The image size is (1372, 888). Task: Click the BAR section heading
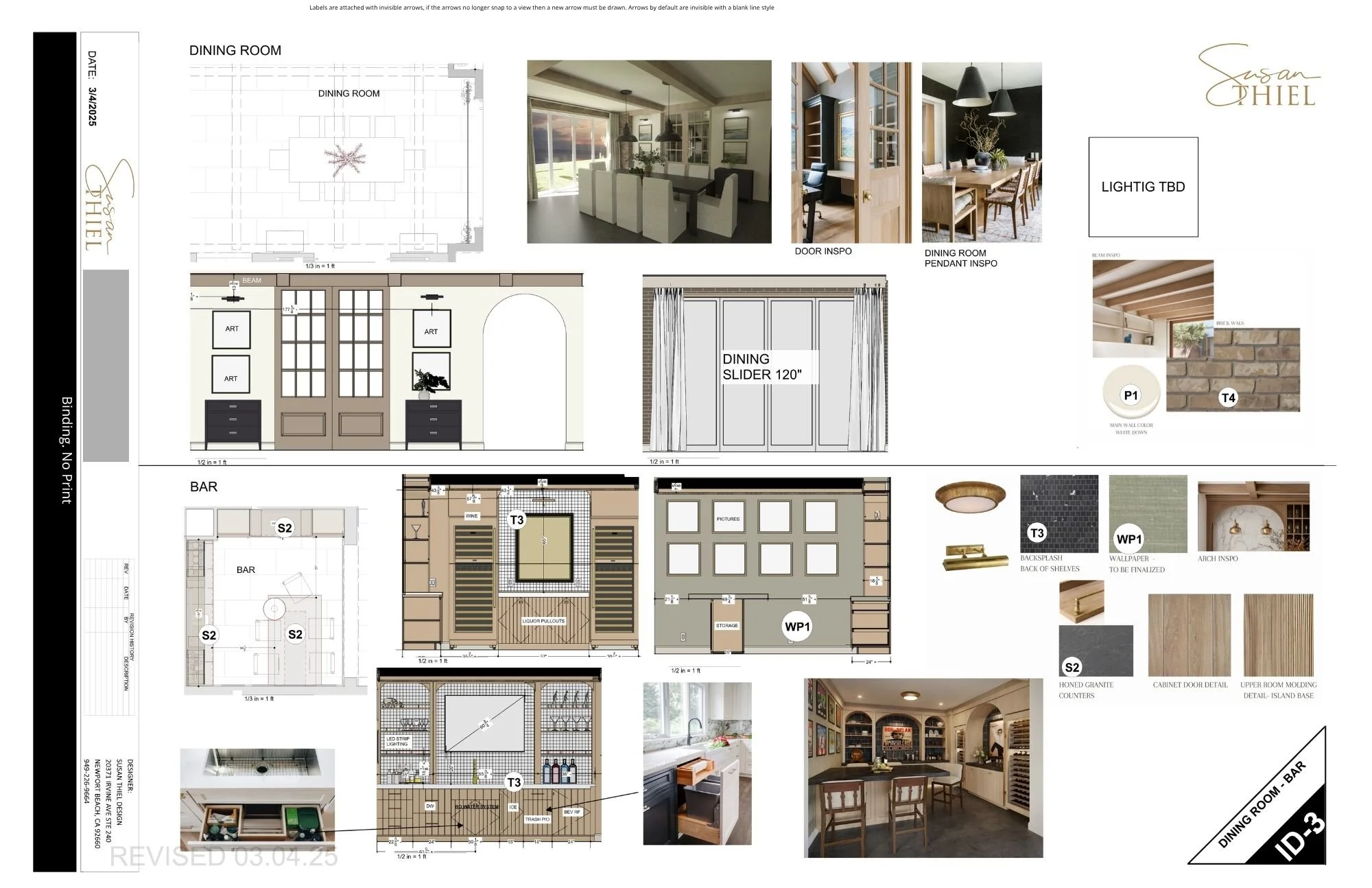pos(203,487)
